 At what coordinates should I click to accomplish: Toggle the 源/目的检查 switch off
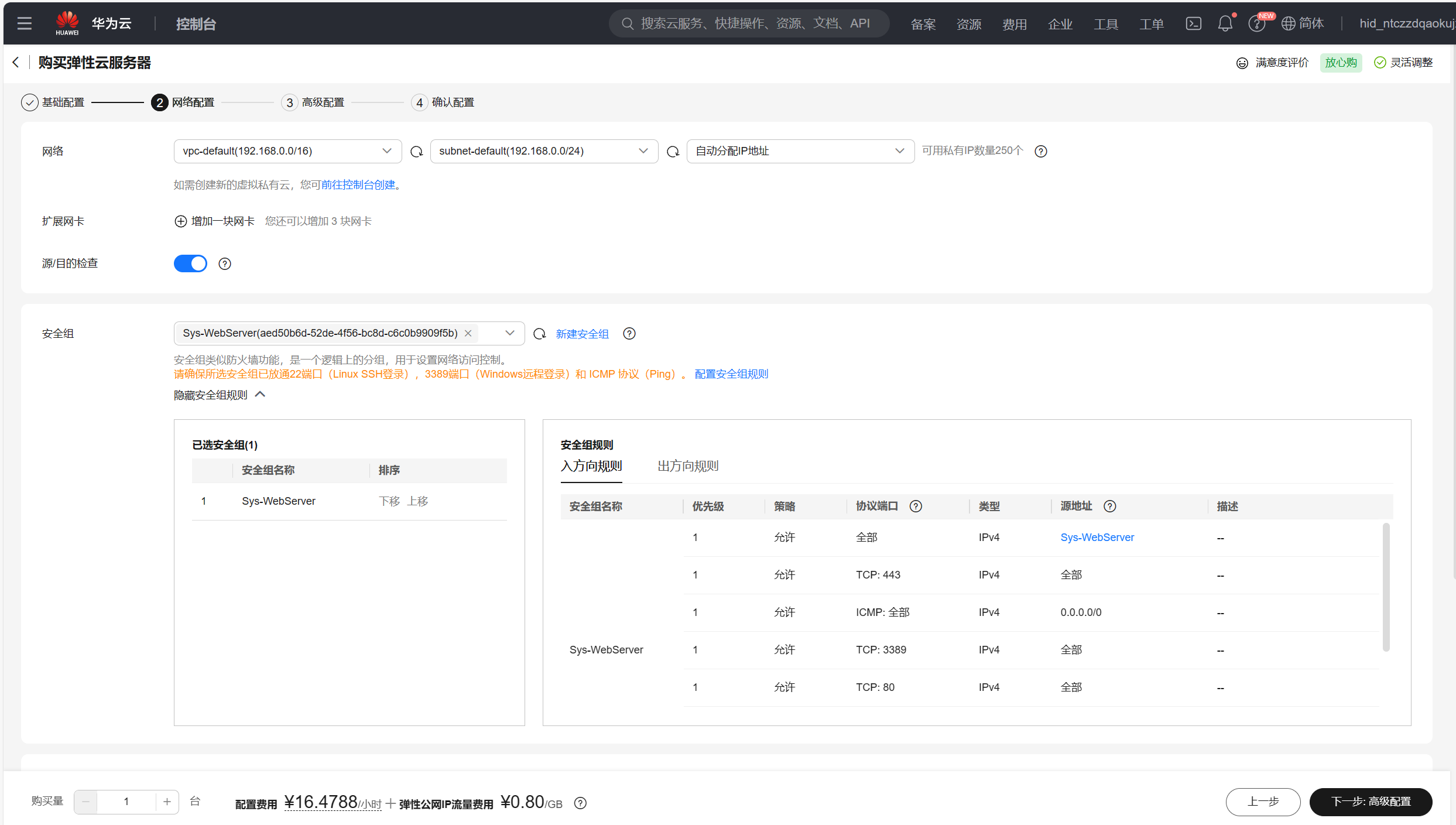190,263
